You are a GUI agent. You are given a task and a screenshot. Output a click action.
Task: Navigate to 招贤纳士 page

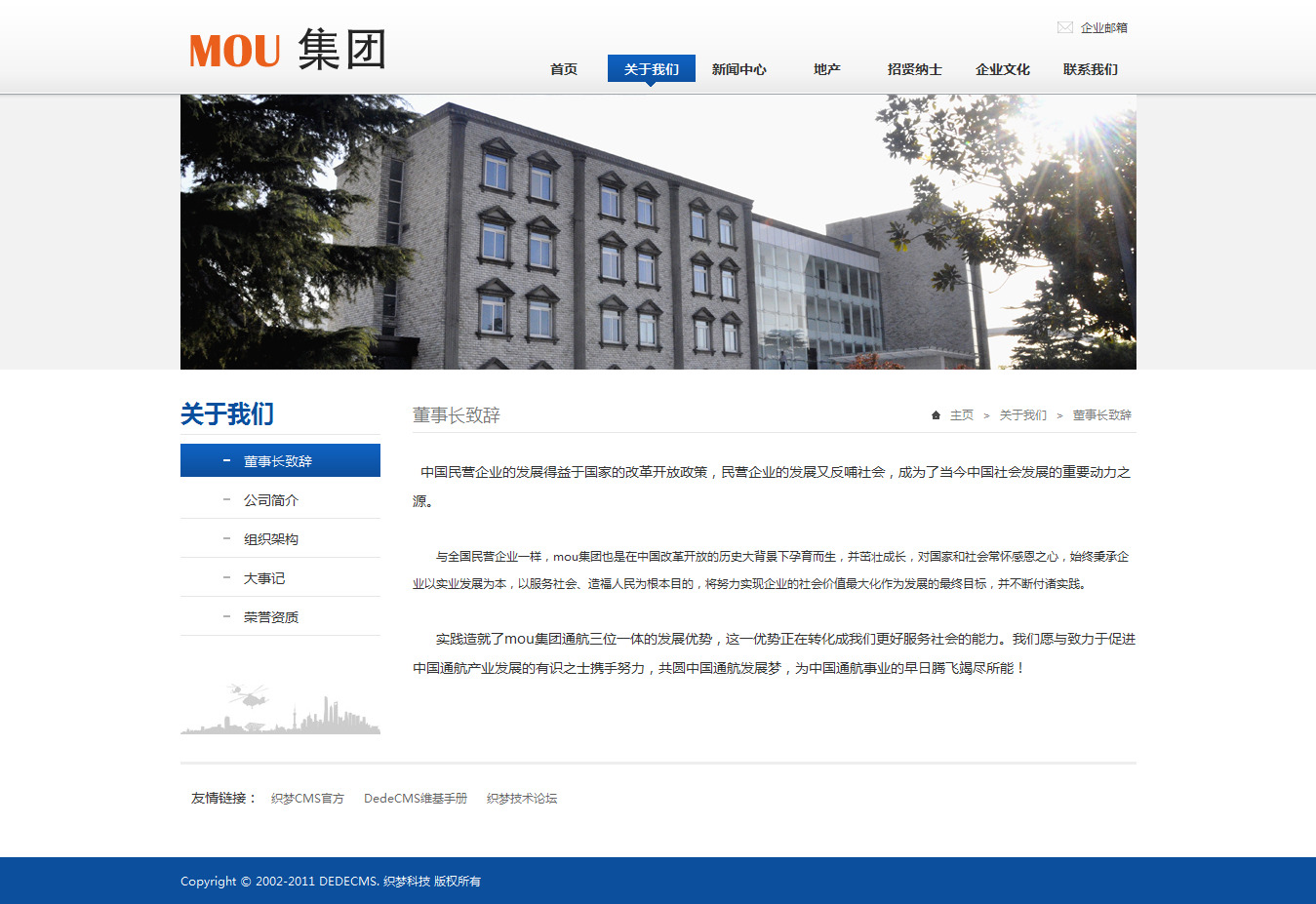coord(914,69)
